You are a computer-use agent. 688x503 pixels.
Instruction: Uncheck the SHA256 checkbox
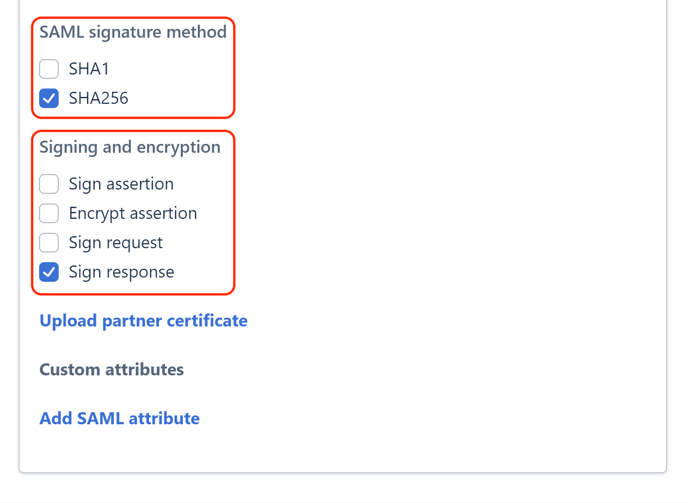pos(49,98)
